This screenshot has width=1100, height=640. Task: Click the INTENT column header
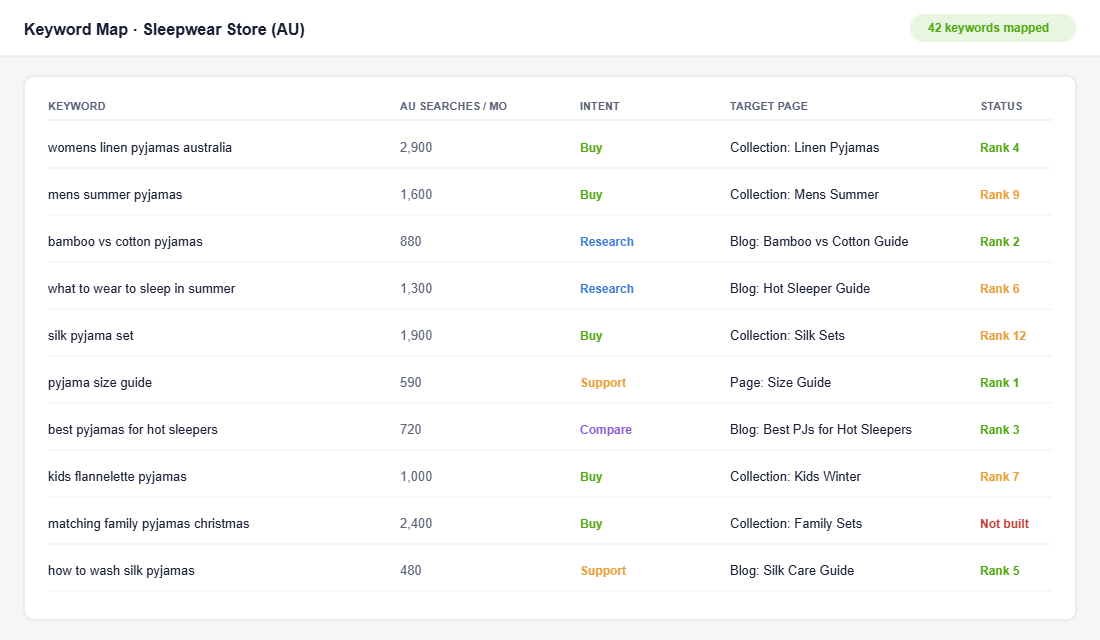(599, 106)
